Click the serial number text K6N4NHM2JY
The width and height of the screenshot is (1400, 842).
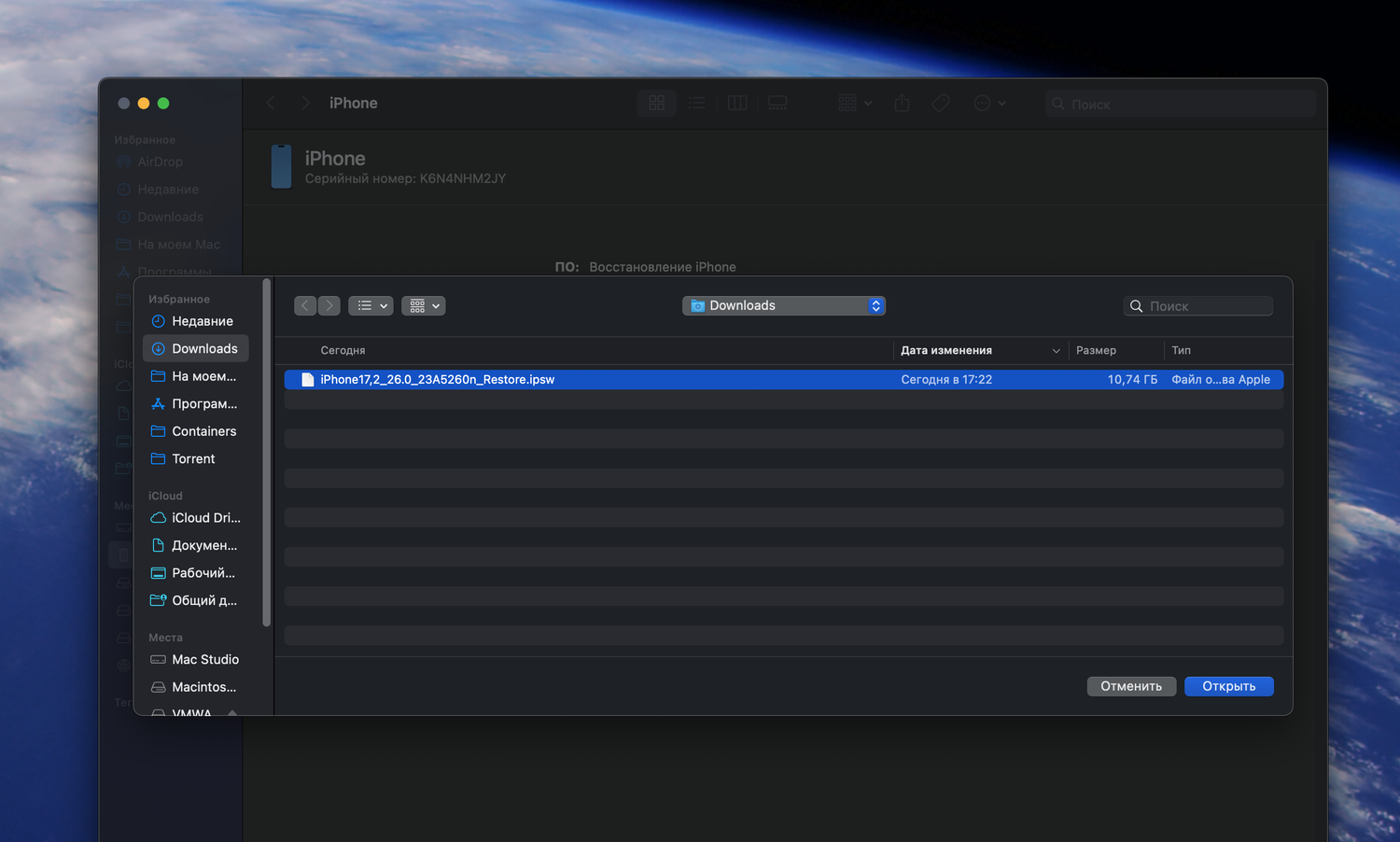tap(463, 178)
